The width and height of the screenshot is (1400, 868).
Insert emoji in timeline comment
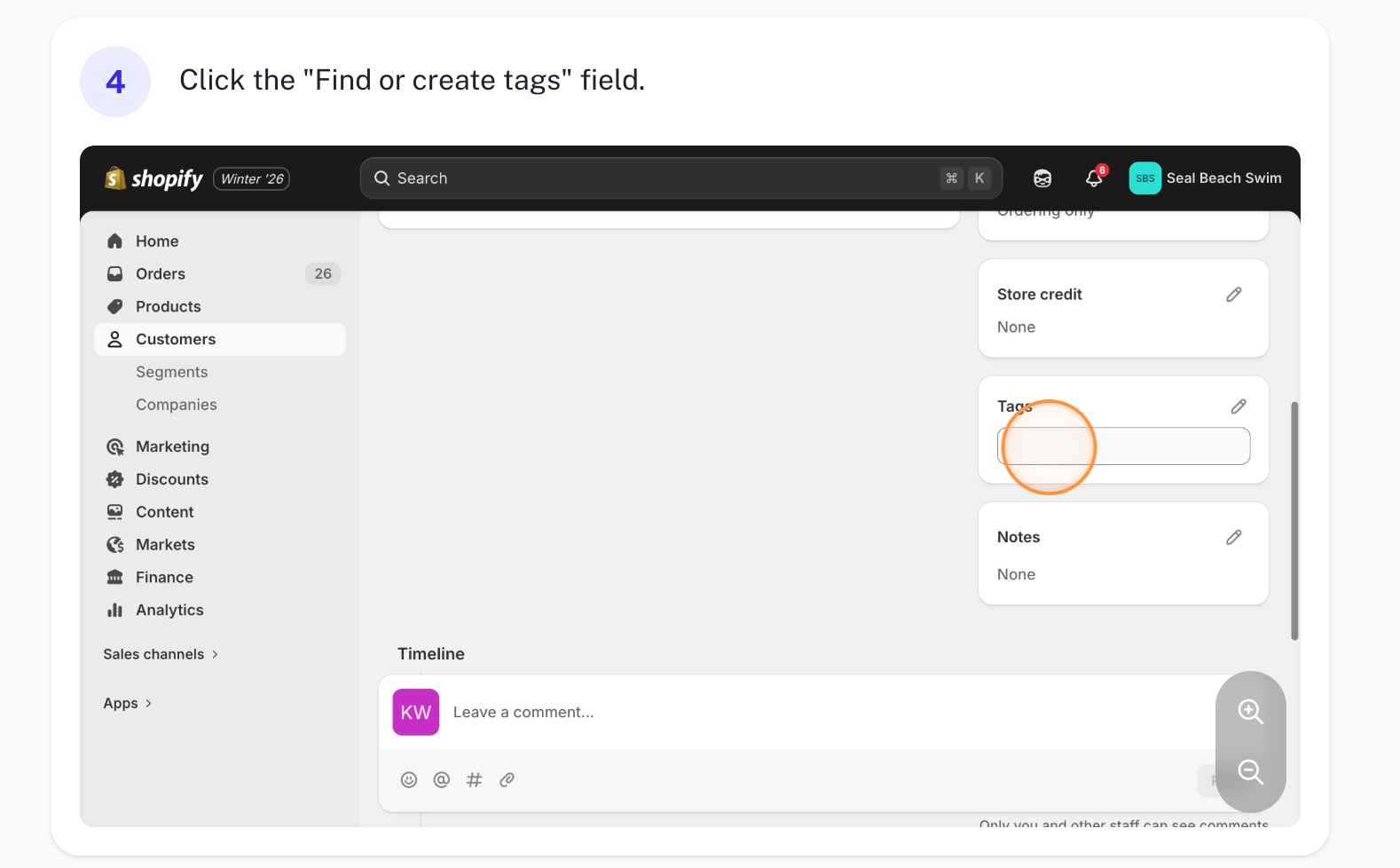click(409, 780)
